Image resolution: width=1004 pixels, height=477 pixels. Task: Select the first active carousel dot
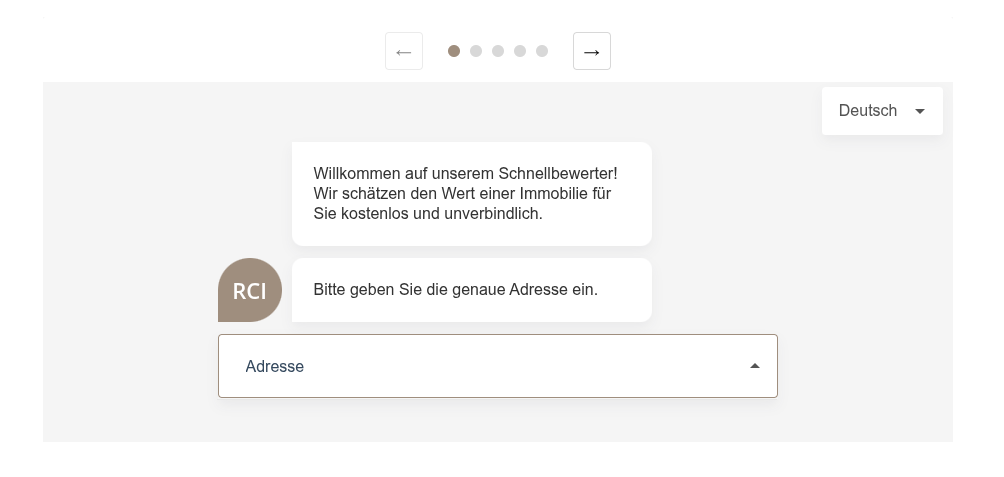point(454,51)
